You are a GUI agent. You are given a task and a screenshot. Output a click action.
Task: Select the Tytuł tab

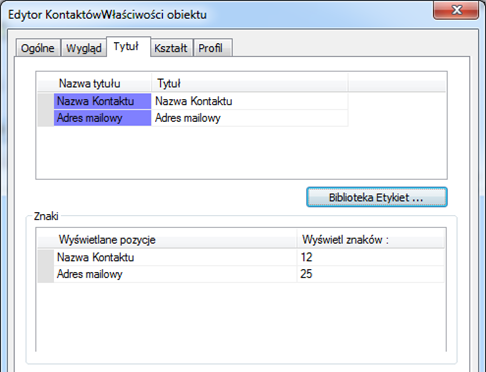pos(128,47)
